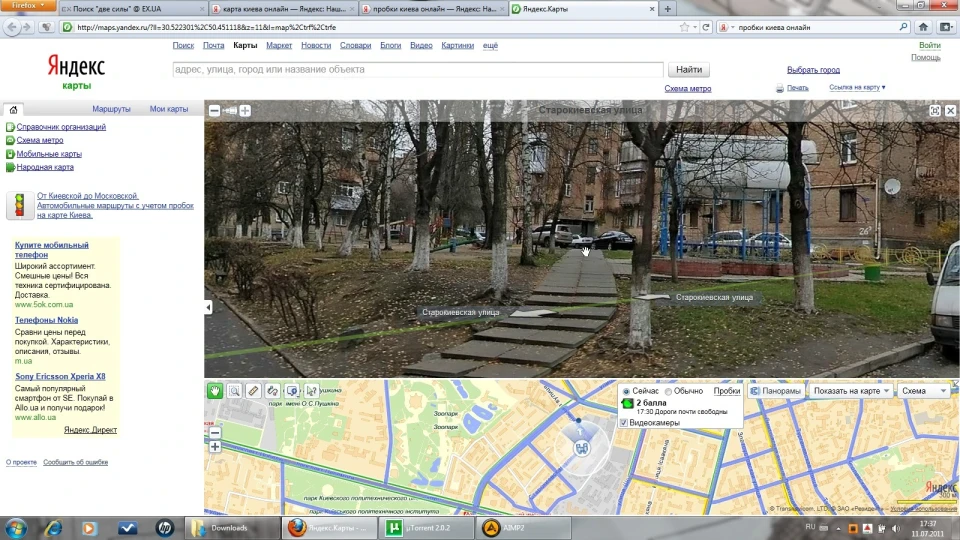Viewport: 960px width, 540px height.
Task: Open the Firefox home page button
Action: pyautogui.click(x=923, y=27)
